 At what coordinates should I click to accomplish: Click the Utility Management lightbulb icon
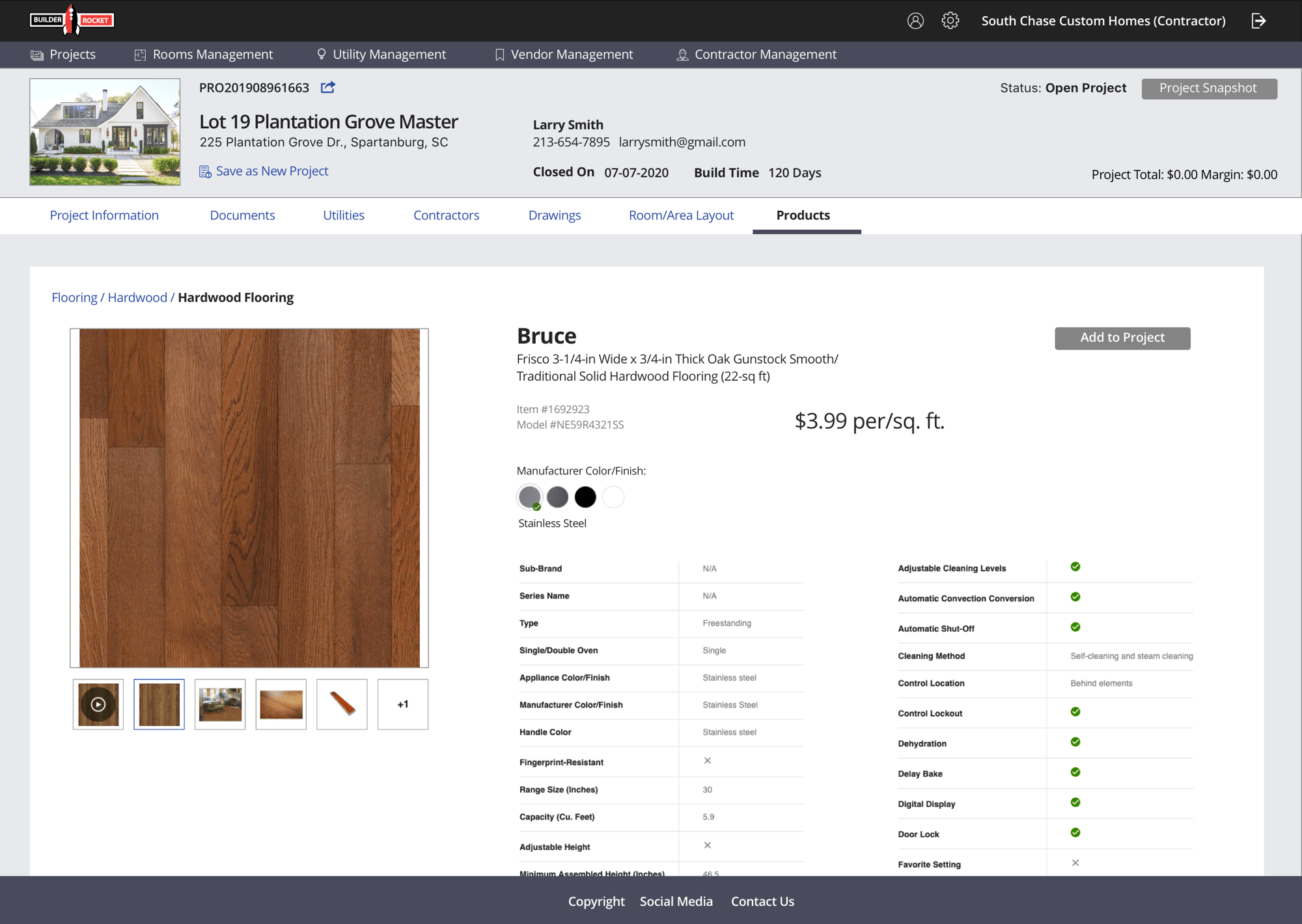pyautogui.click(x=320, y=54)
